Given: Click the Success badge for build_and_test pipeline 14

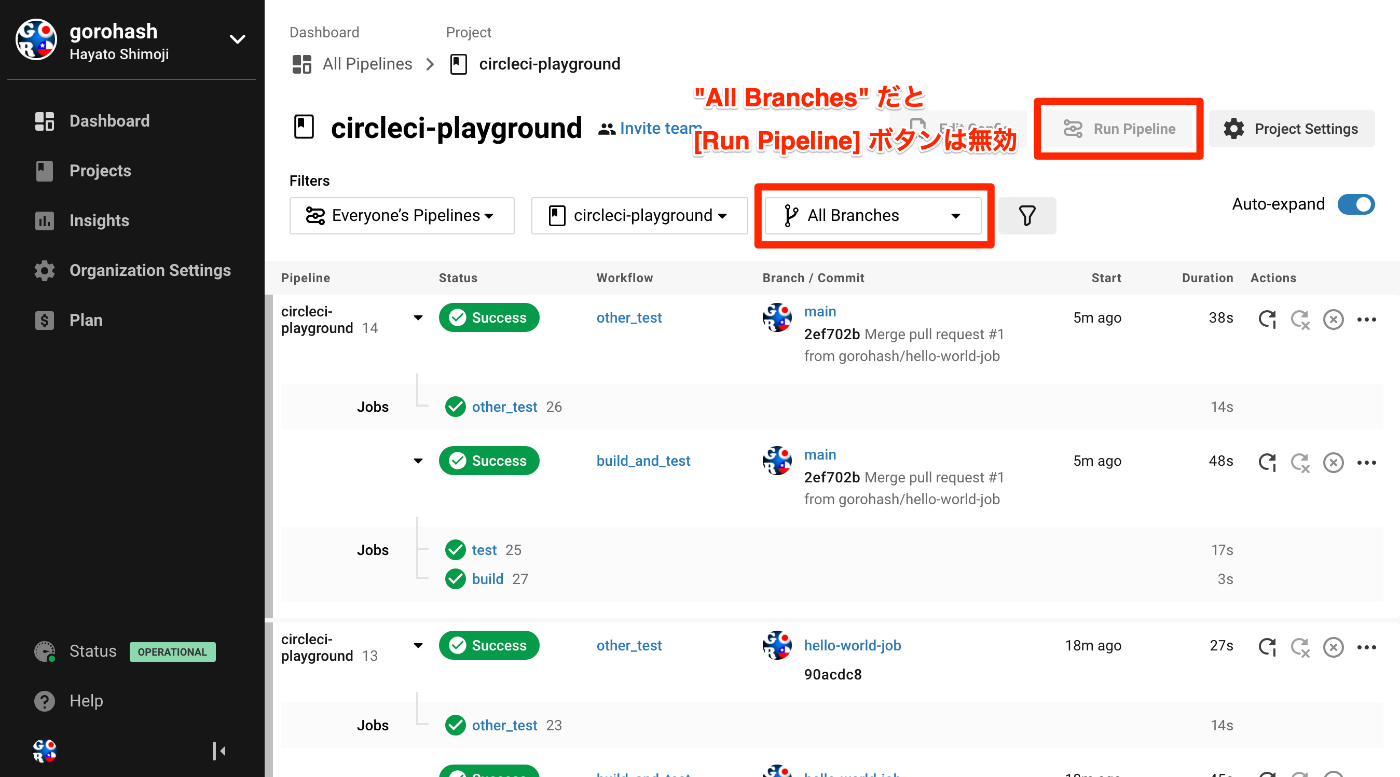Looking at the screenshot, I should pyautogui.click(x=489, y=461).
